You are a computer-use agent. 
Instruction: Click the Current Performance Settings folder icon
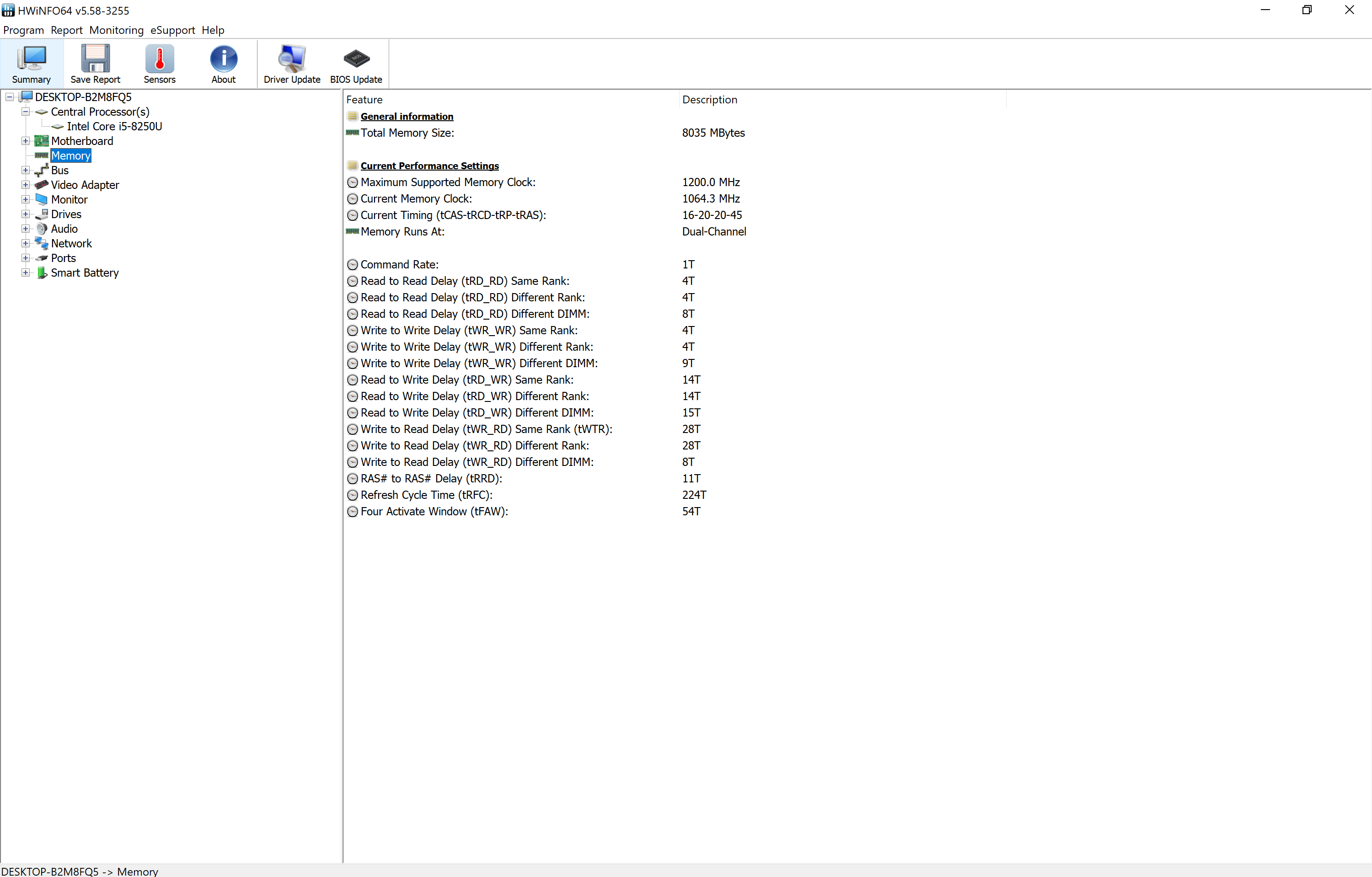(x=353, y=166)
